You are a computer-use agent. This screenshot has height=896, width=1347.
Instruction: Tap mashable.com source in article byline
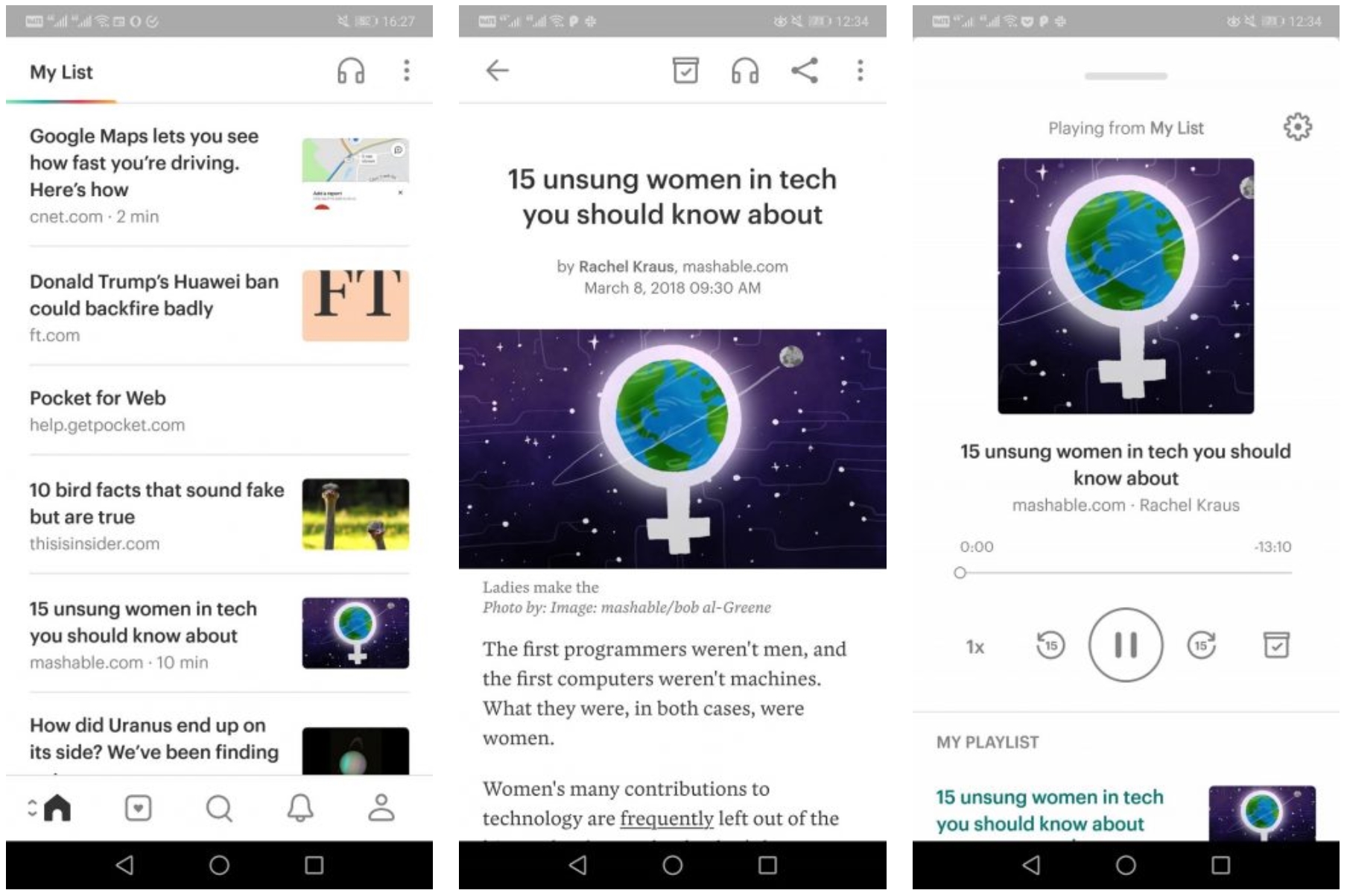(x=735, y=267)
